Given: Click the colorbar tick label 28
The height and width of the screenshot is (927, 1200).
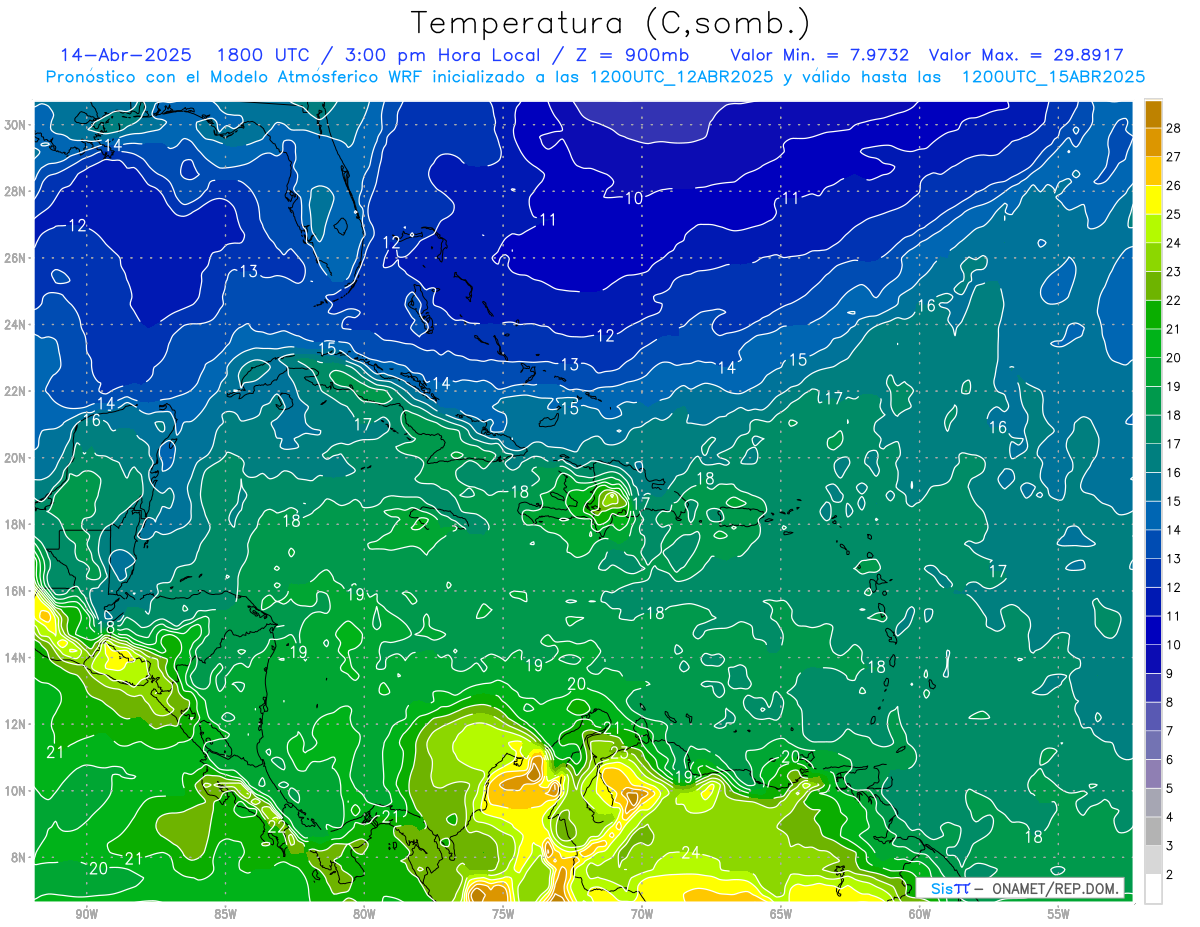Looking at the screenshot, I should coord(1175,128).
